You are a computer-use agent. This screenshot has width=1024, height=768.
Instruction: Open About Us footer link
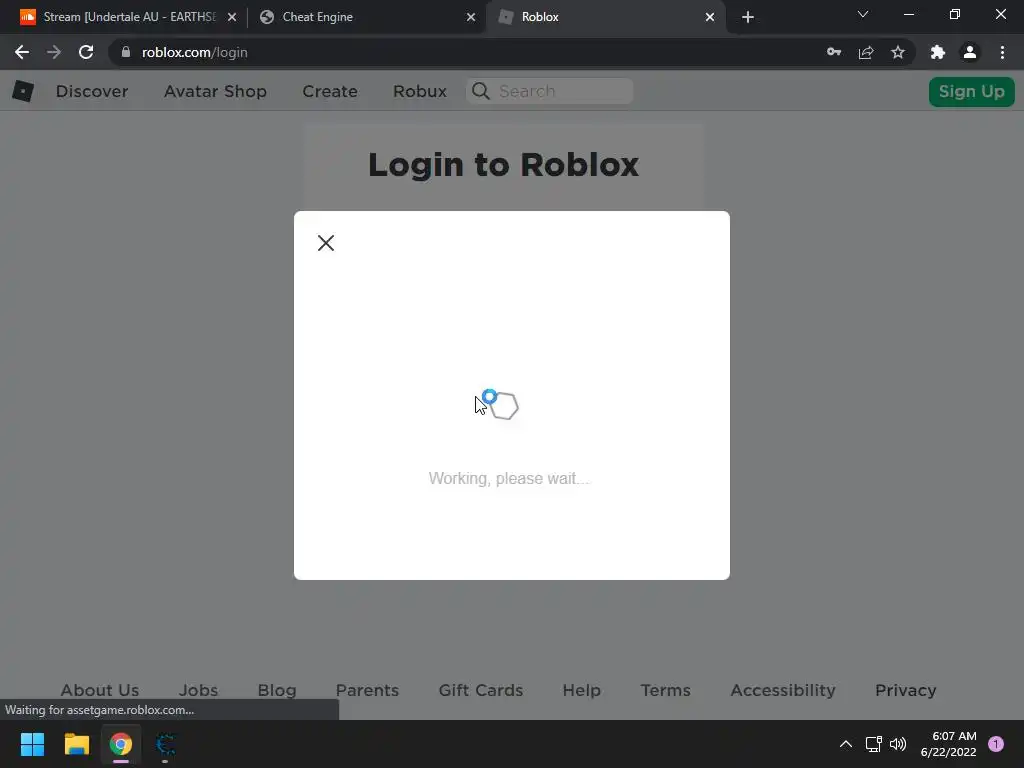pos(100,690)
